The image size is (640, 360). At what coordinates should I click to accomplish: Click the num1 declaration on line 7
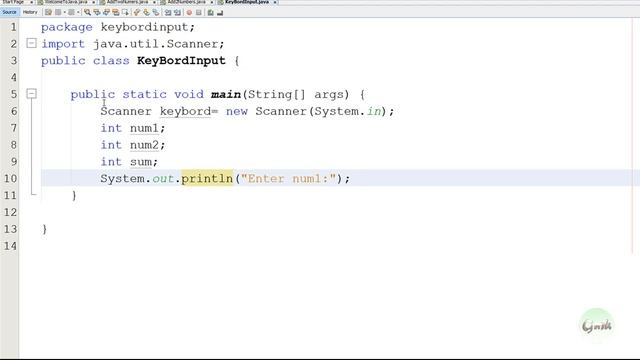tap(144, 128)
